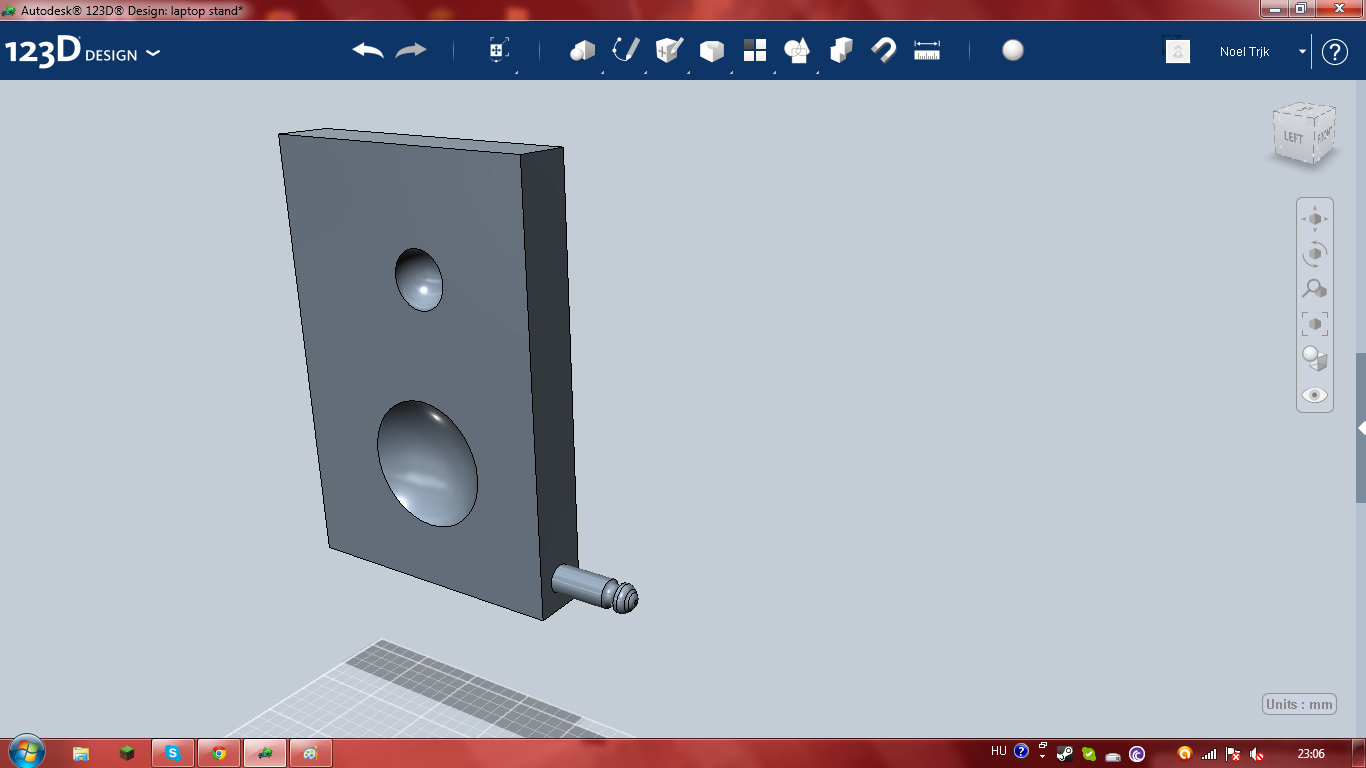Click the right-edge vertical scrollbar thumb

point(1361,428)
